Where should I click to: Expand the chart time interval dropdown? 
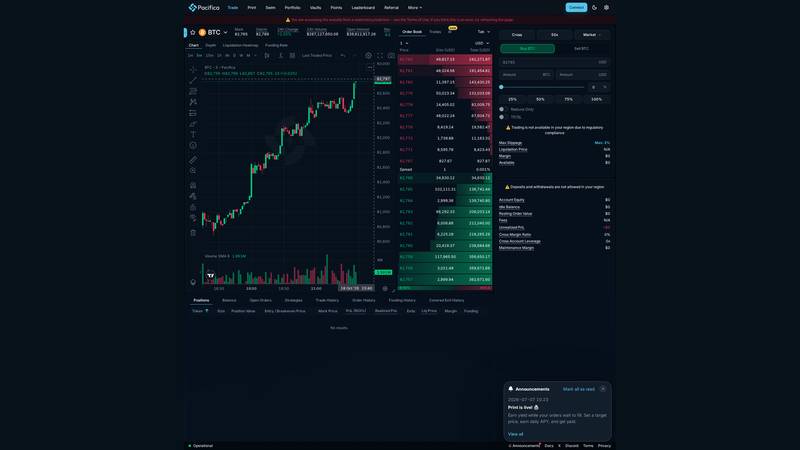(x=255, y=55)
